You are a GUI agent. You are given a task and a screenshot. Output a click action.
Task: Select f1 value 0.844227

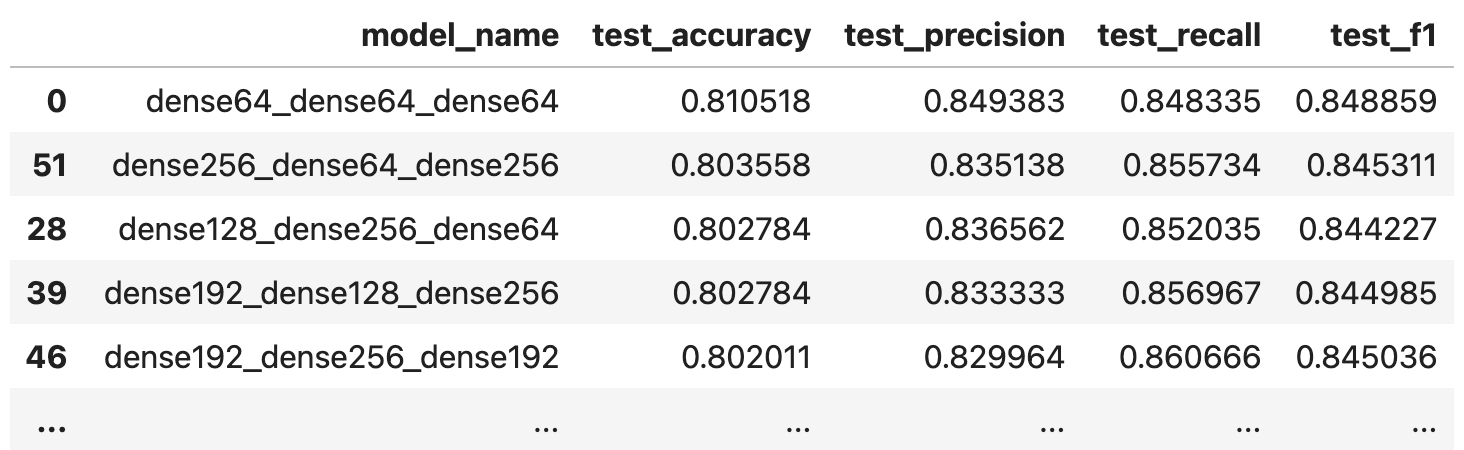point(1367,229)
